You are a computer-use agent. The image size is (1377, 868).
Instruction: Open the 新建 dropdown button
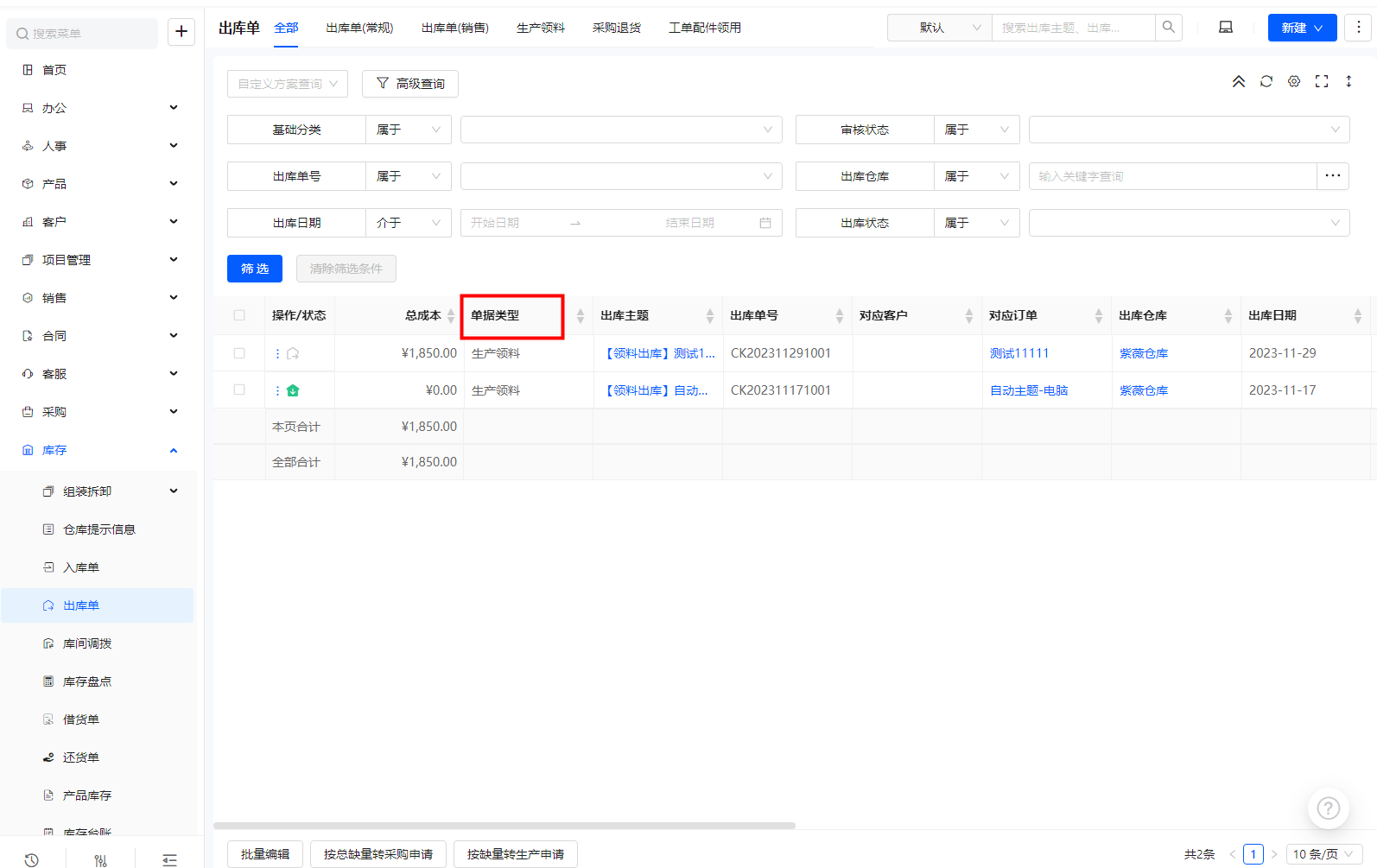[1302, 28]
